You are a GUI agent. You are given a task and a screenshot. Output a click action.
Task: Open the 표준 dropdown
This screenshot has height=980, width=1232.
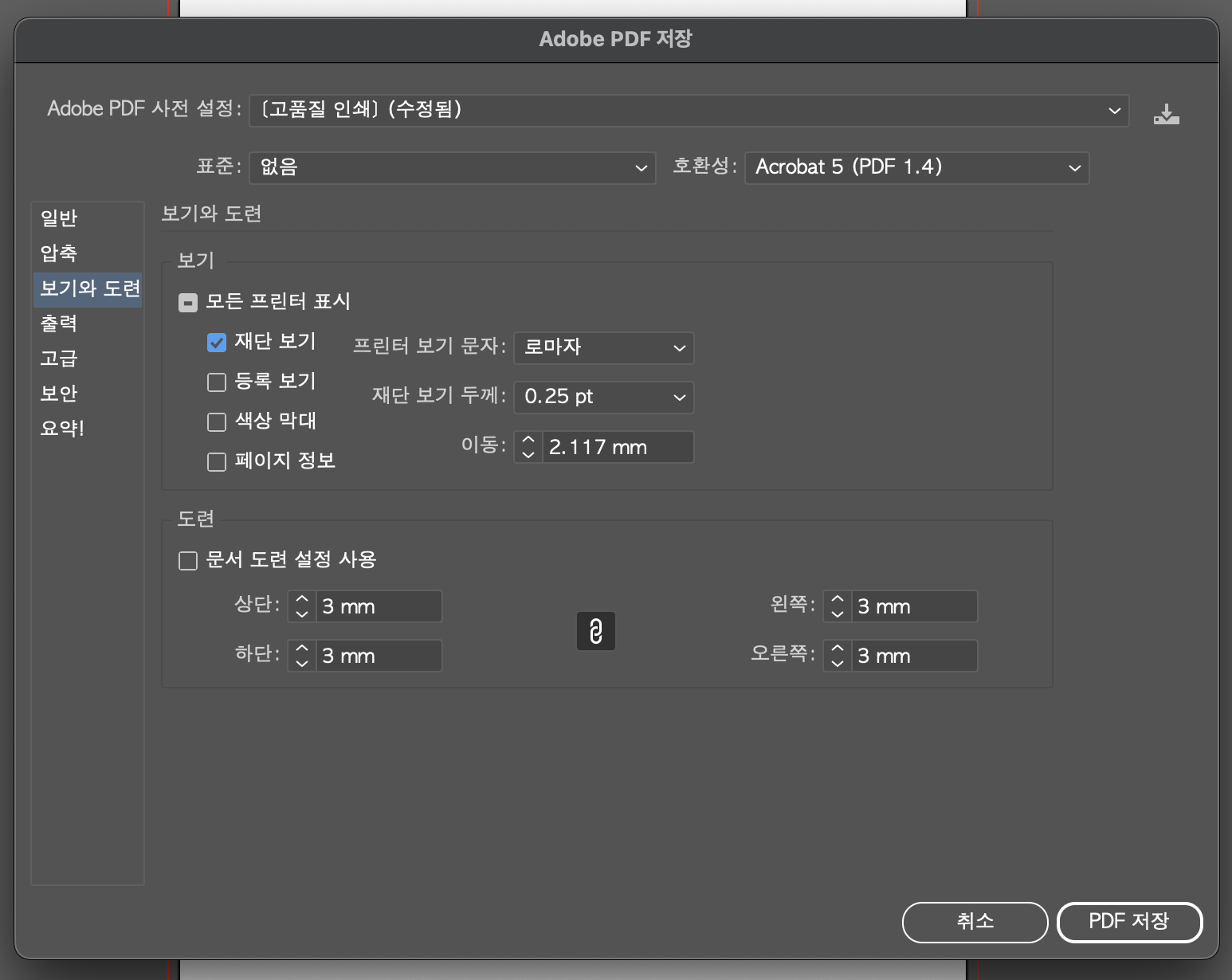[x=453, y=167]
